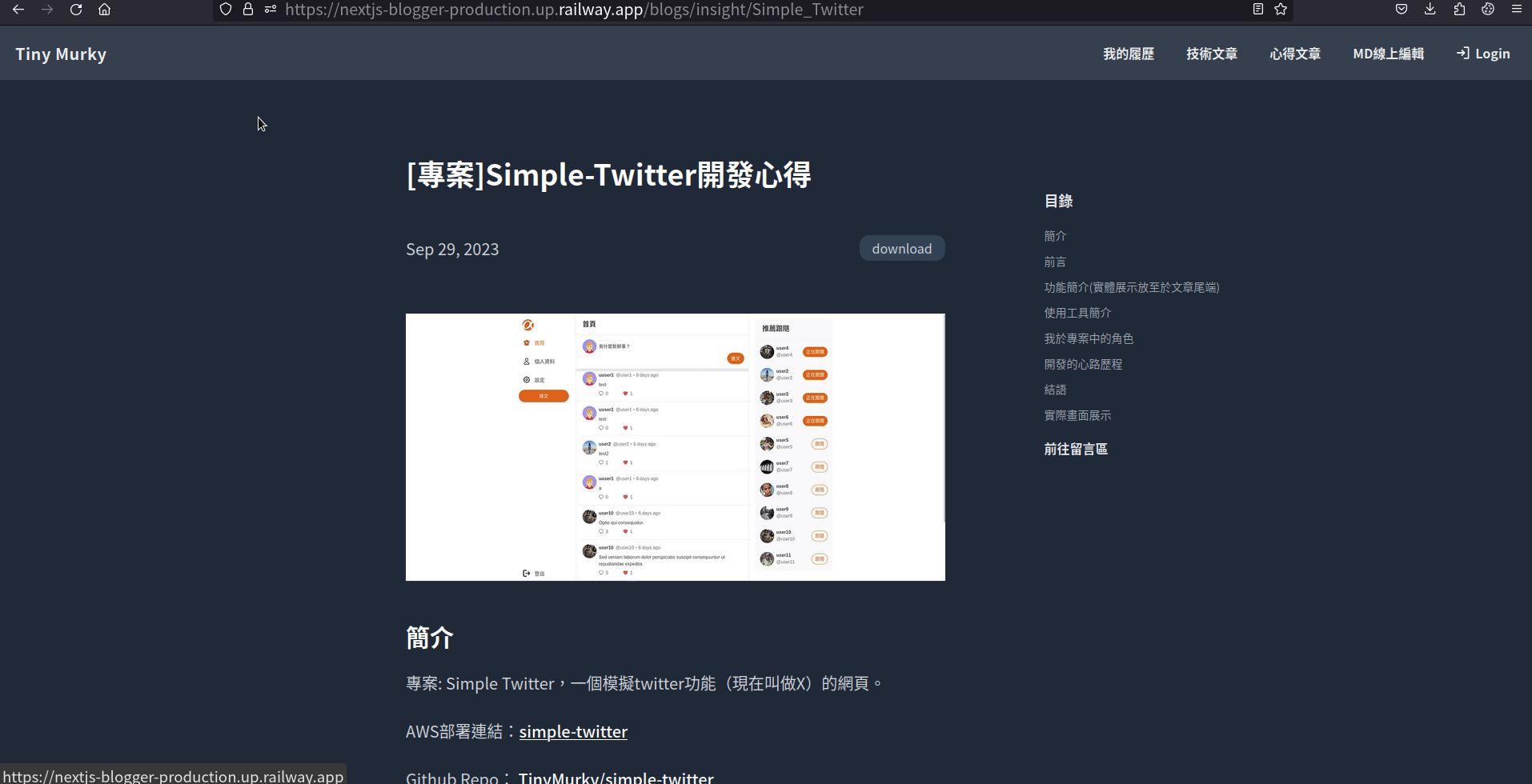Open the tracking protection shield panel
The image size is (1532, 784).
(226, 10)
